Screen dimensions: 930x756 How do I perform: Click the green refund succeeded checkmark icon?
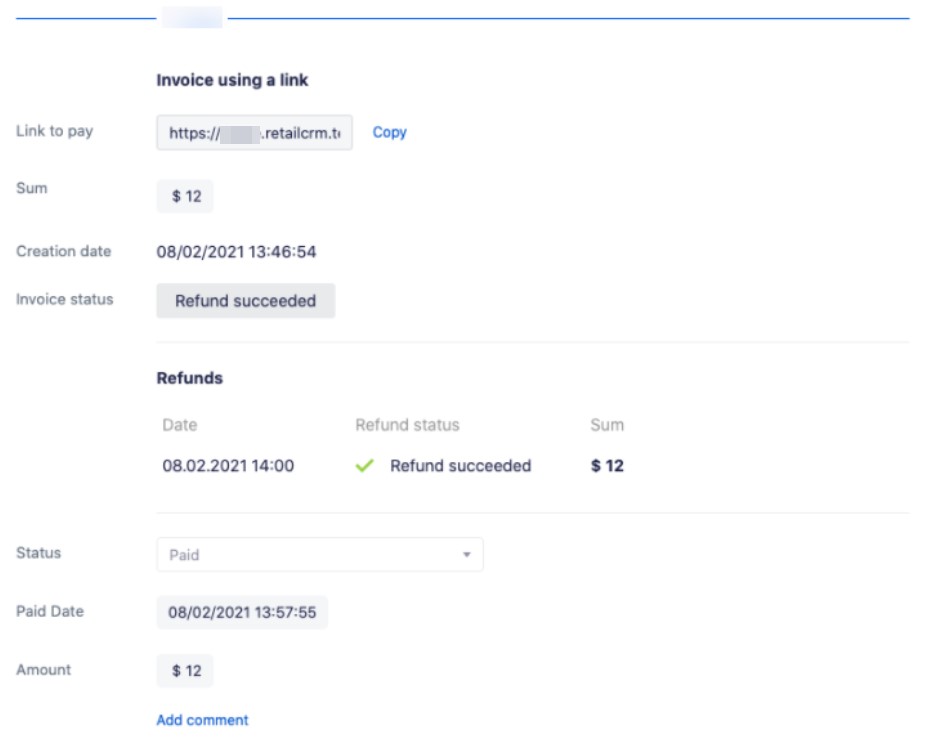[364, 465]
